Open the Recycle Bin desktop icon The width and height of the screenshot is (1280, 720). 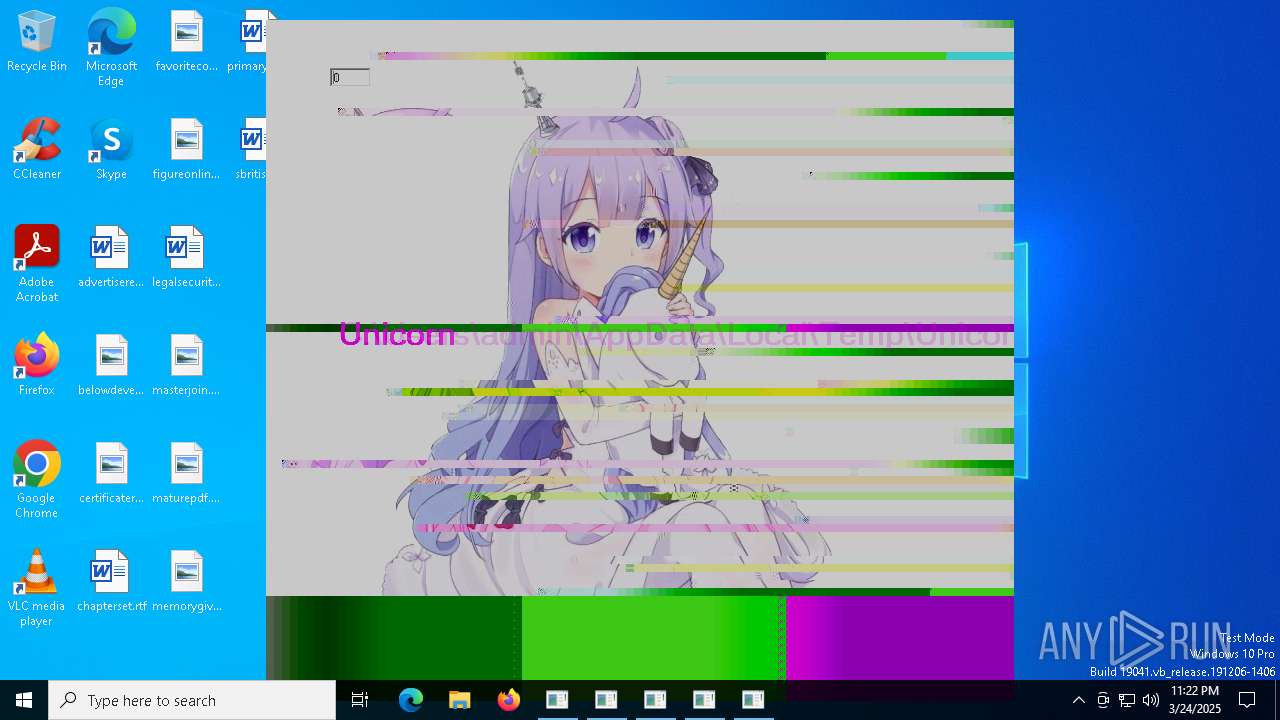click(x=37, y=41)
